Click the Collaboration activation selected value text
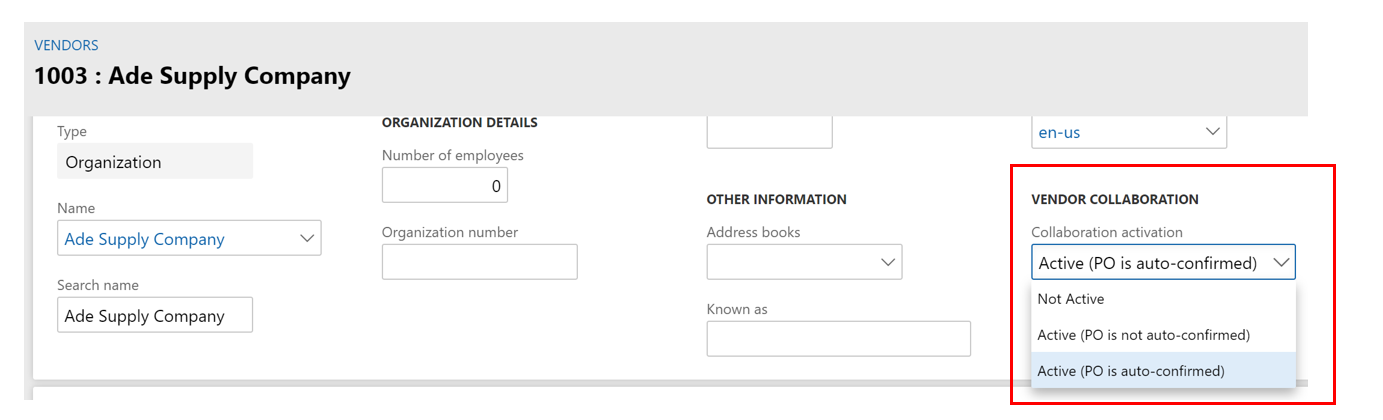This screenshot has width=1383, height=420. tap(1147, 263)
